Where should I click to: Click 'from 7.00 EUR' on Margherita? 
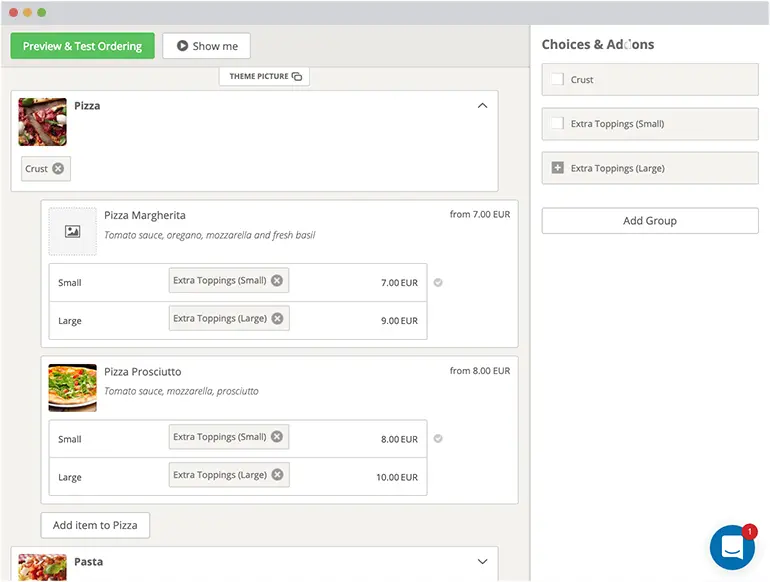(480, 214)
